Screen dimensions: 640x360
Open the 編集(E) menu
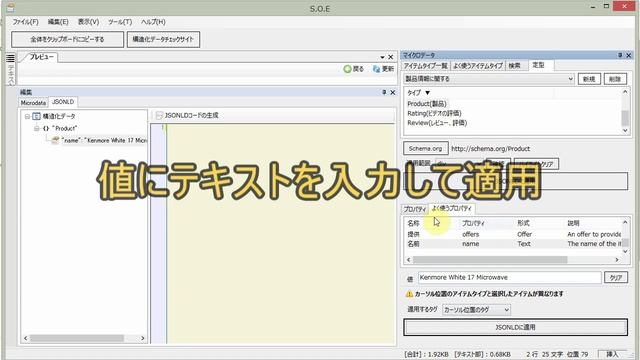[x=58, y=22]
